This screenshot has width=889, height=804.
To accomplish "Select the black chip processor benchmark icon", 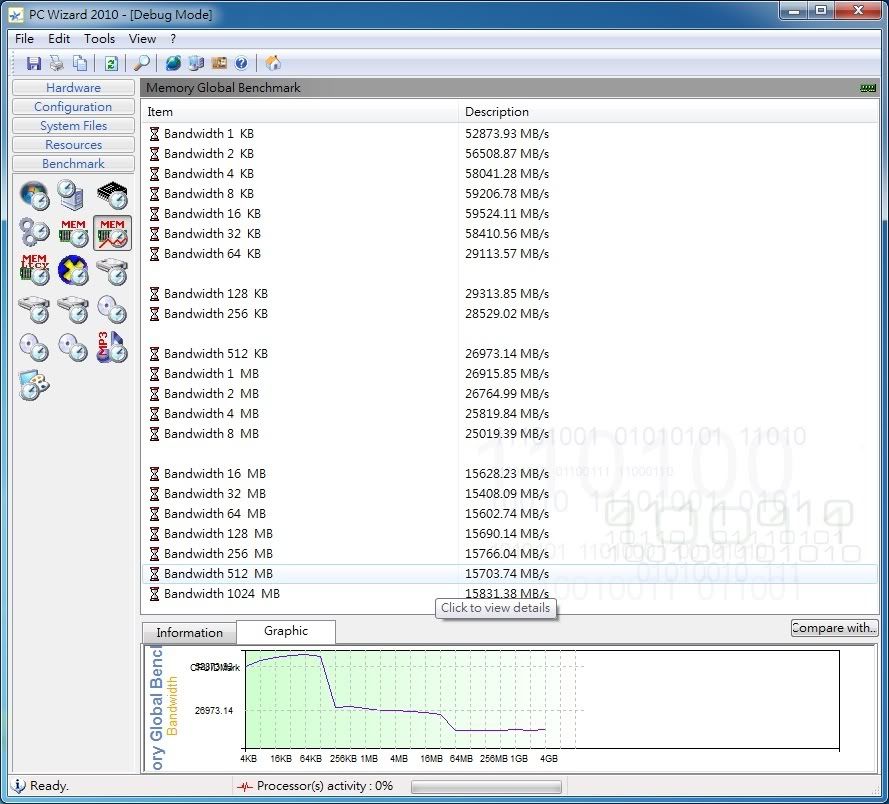I will 112,195.
